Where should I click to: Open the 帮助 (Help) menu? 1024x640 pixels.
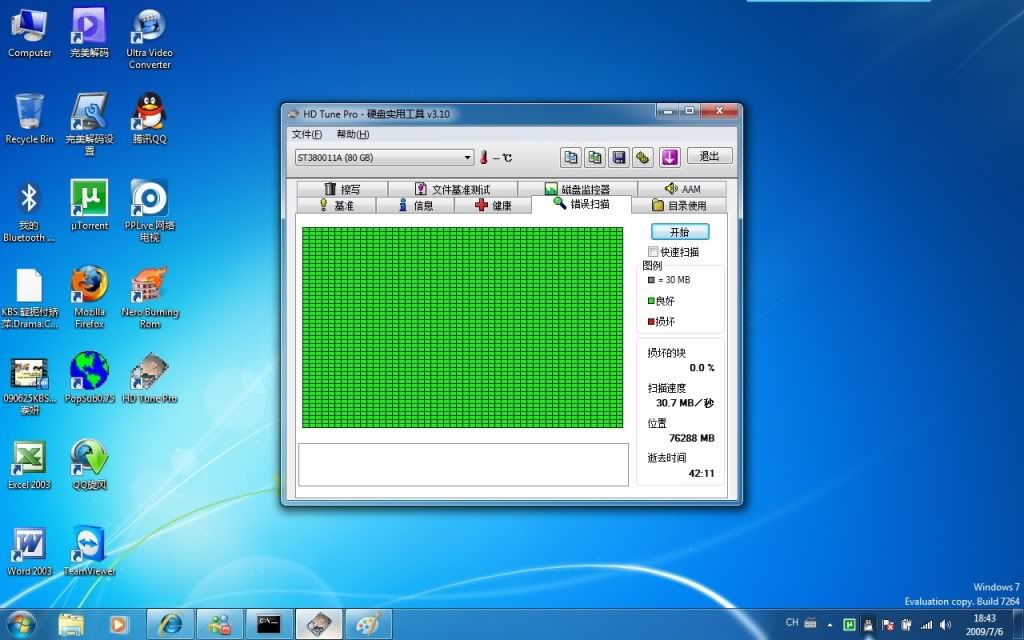point(352,134)
